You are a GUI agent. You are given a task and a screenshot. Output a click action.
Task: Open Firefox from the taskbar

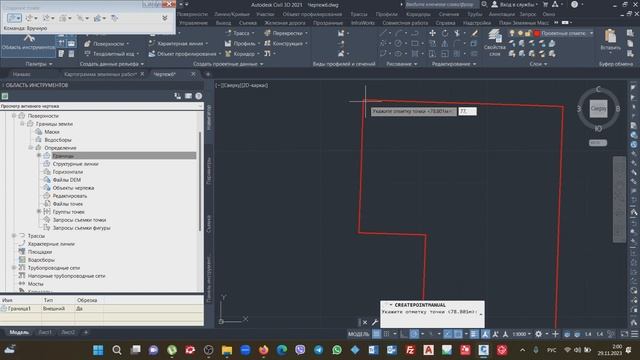click(263, 350)
